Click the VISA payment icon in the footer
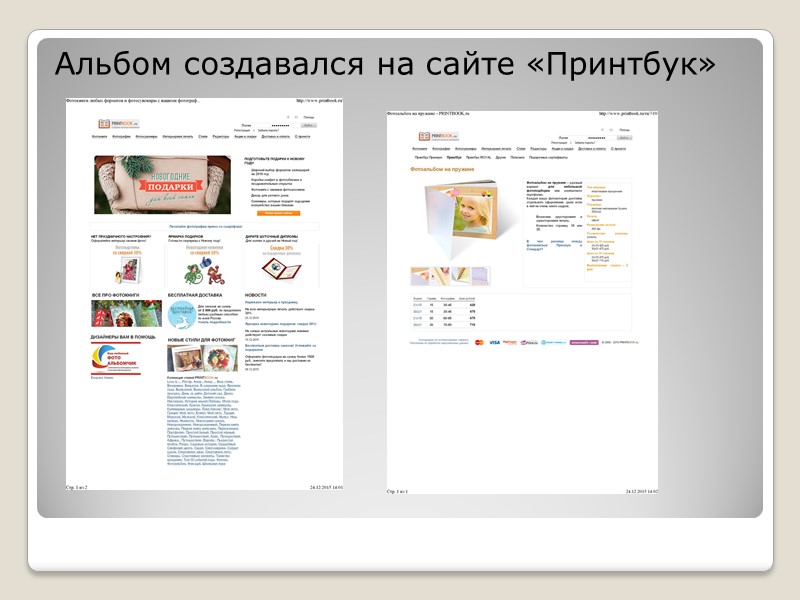Viewport: 800px width, 600px height. click(494, 342)
